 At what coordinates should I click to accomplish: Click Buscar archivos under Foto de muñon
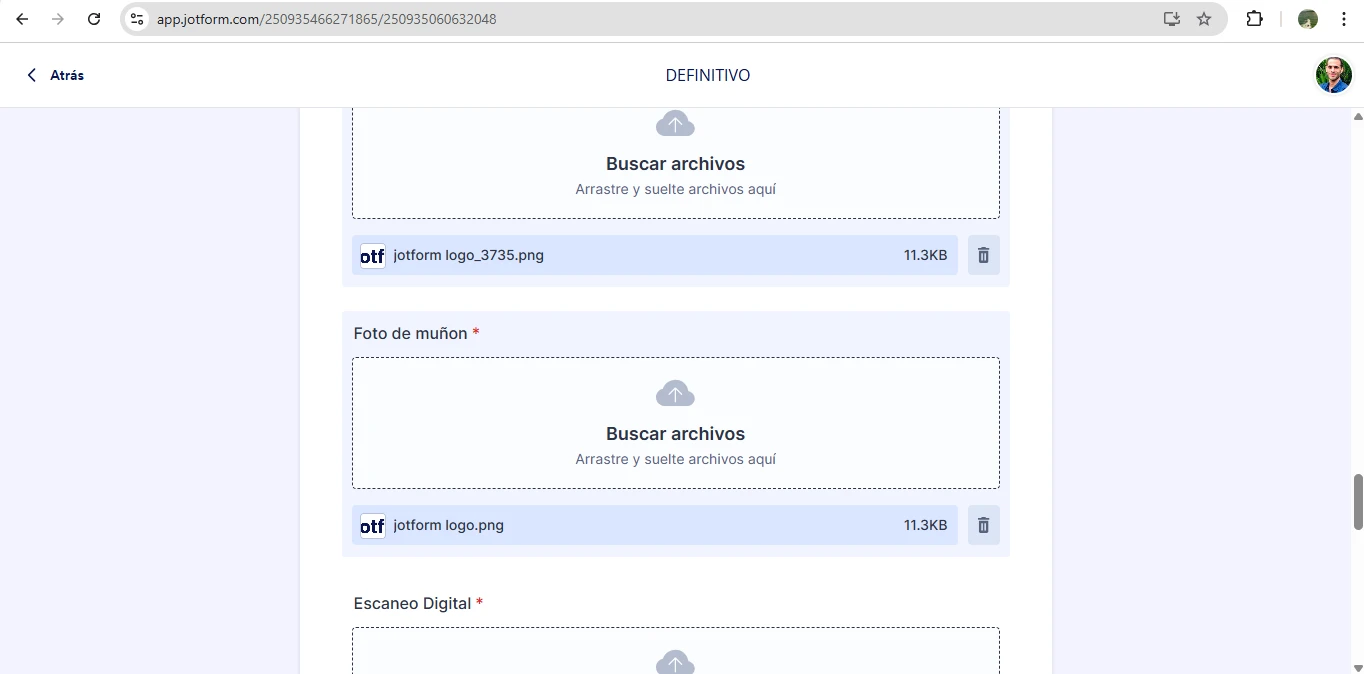[x=675, y=433]
